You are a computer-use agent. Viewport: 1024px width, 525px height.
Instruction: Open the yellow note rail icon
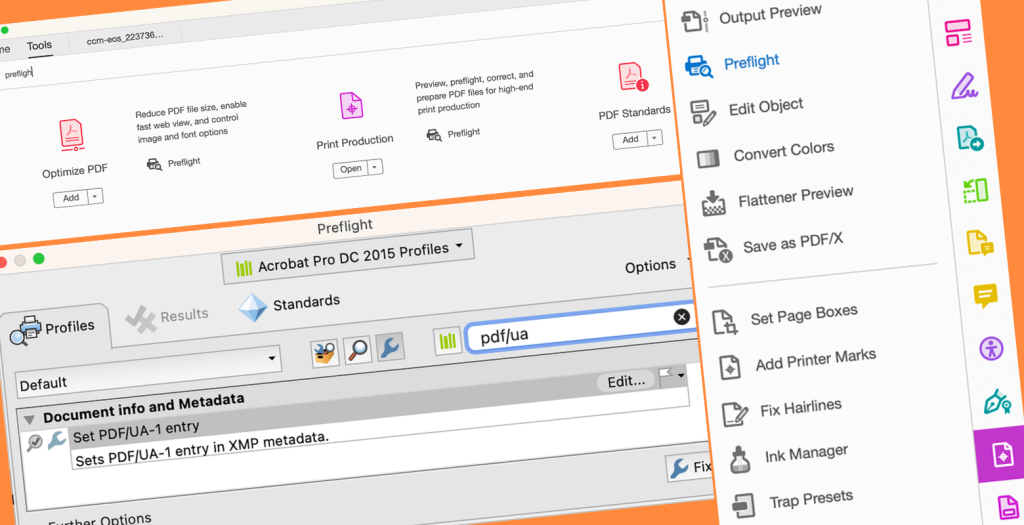(980, 243)
